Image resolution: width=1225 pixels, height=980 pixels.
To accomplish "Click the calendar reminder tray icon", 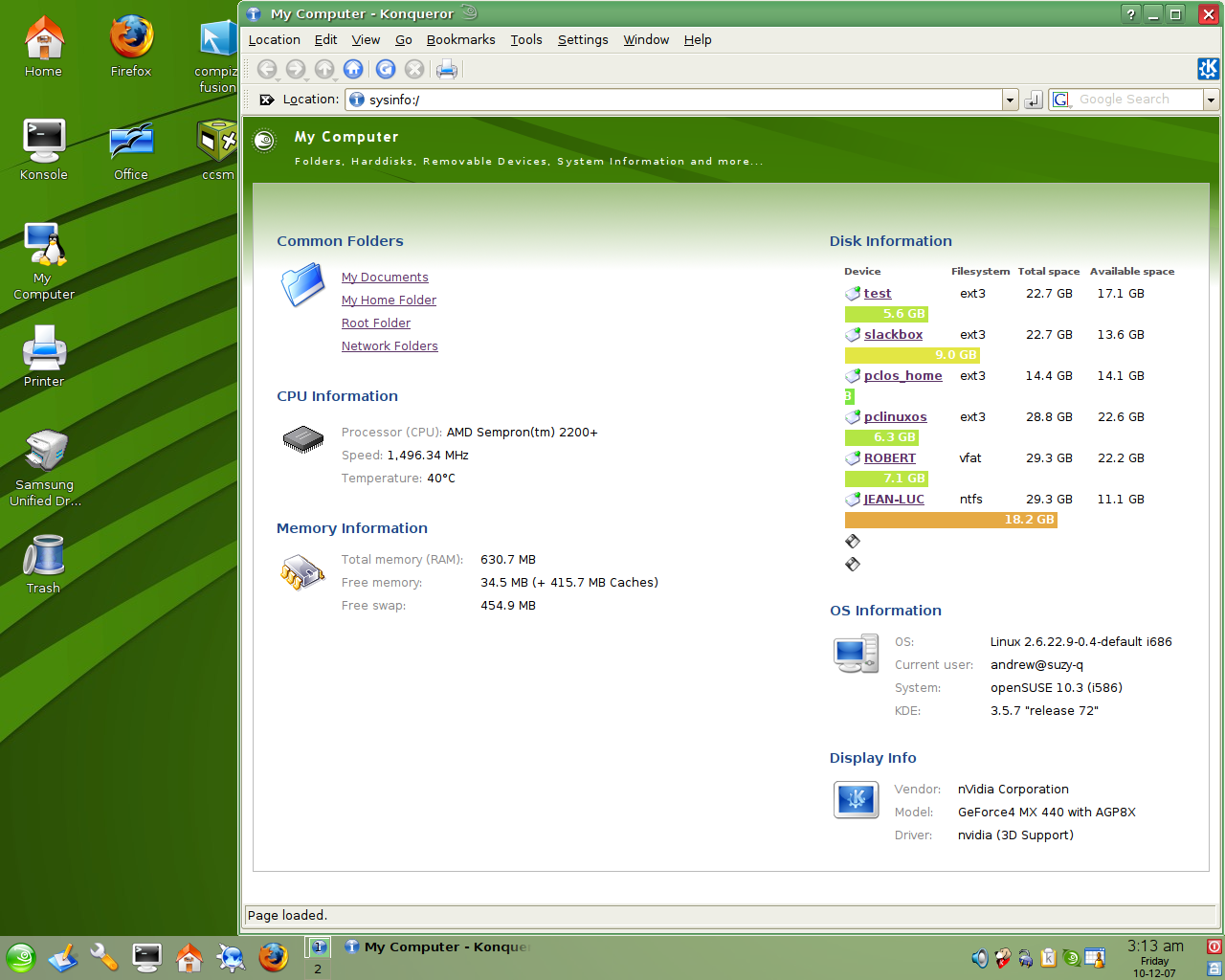I will coord(1095,958).
